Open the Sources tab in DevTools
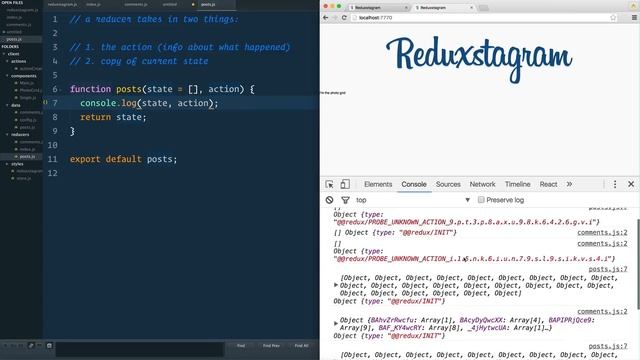The height and width of the screenshot is (360, 640). [448, 184]
